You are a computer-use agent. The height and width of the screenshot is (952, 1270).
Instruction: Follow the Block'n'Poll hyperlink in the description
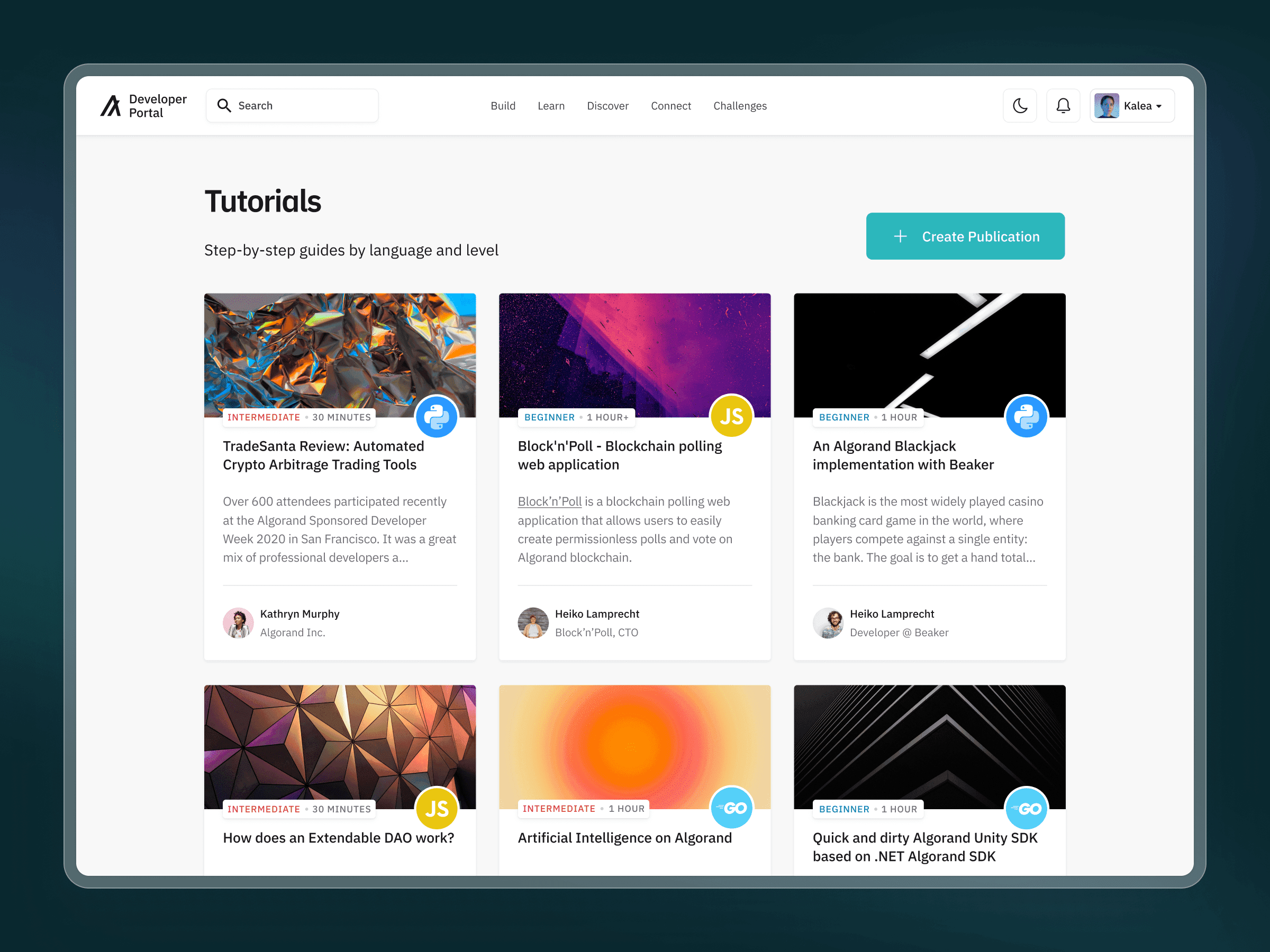tap(549, 501)
